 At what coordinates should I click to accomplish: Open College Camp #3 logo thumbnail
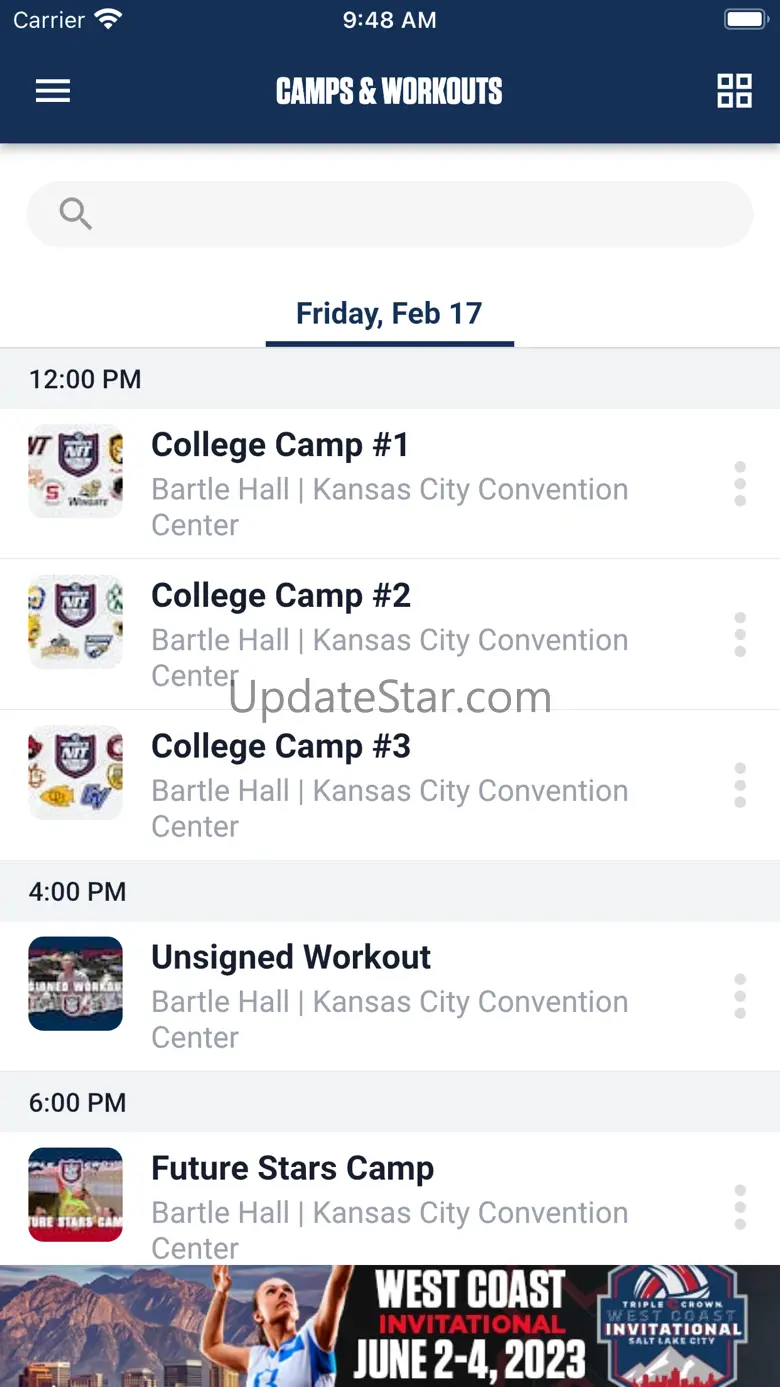76,773
